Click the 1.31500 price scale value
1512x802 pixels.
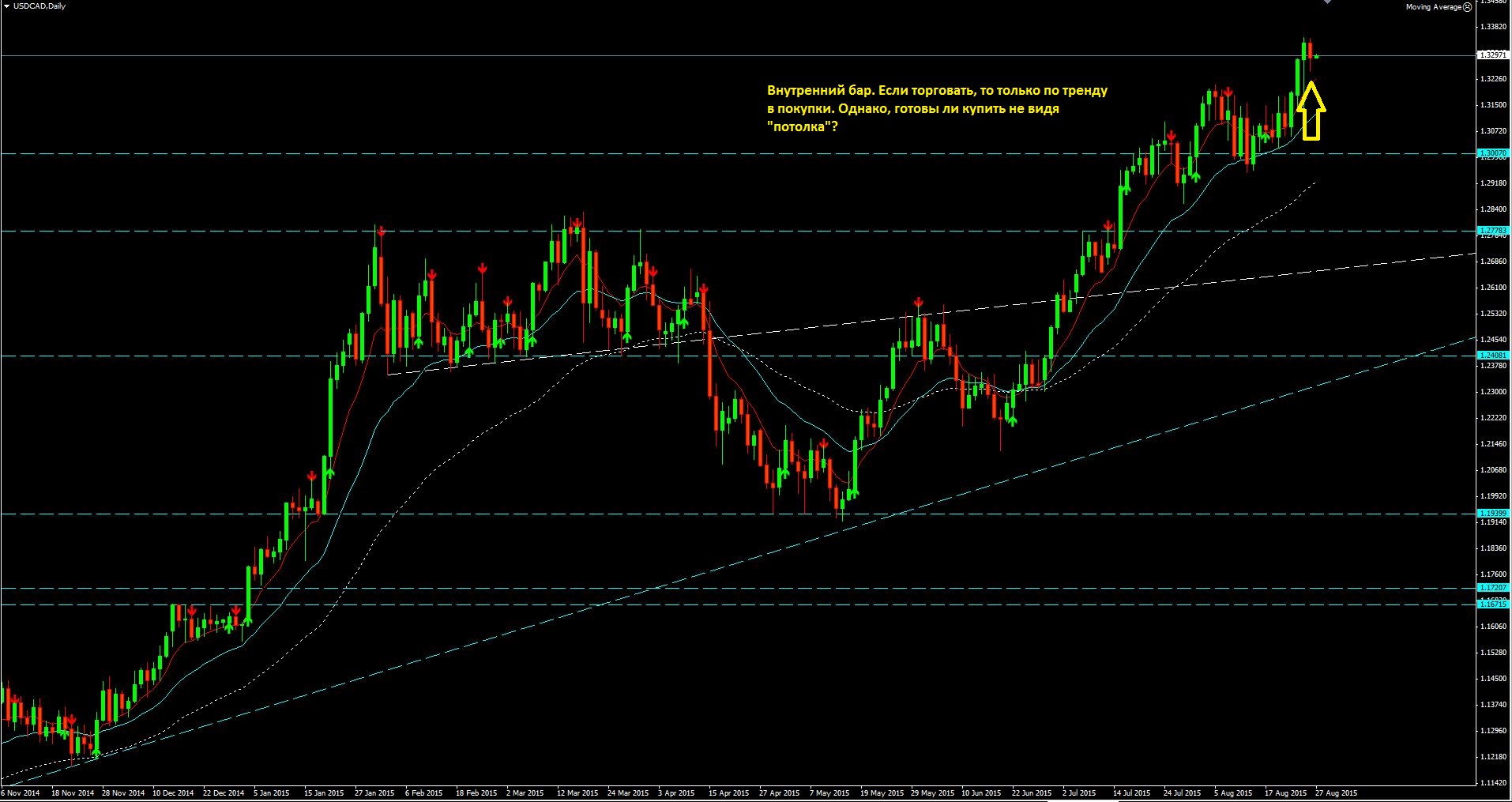[x=1492, y=104]
